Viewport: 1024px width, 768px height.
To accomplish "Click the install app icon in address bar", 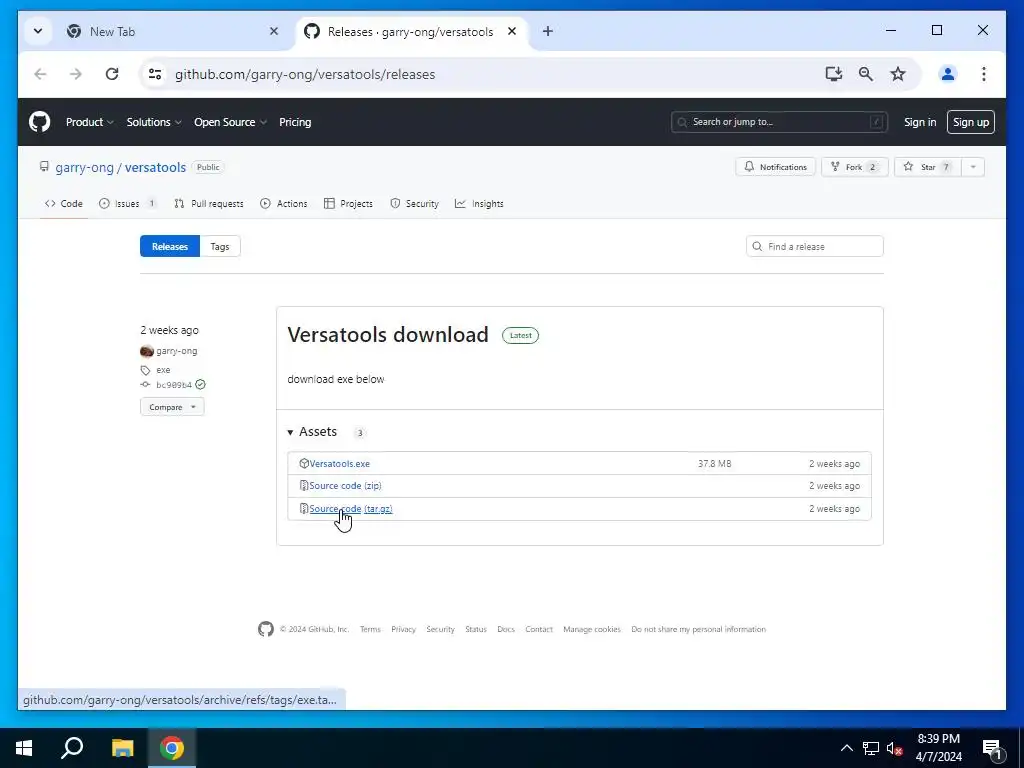I will (x=834, y=74).
